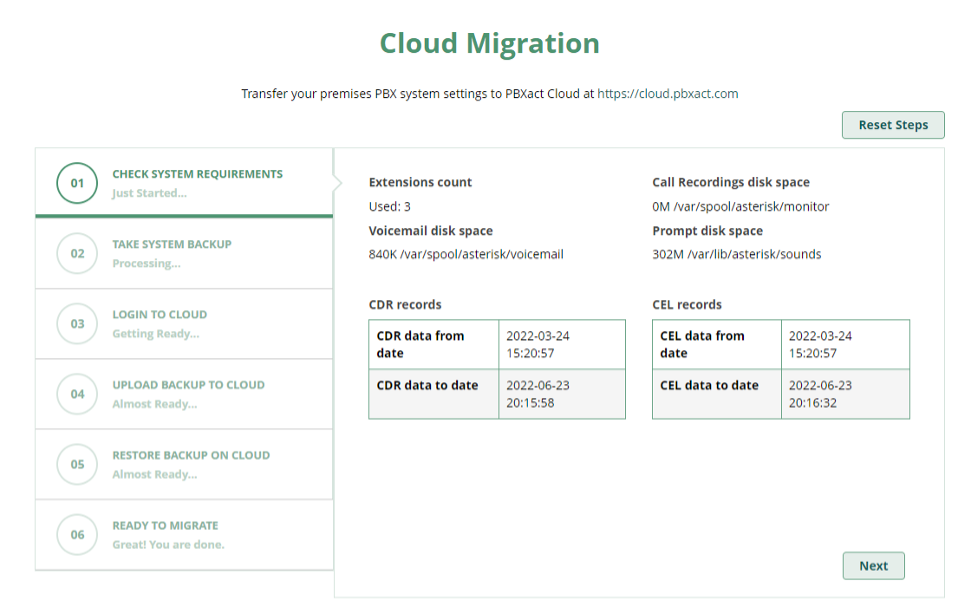
Task: Click the Next button
Action: (873, 566)
